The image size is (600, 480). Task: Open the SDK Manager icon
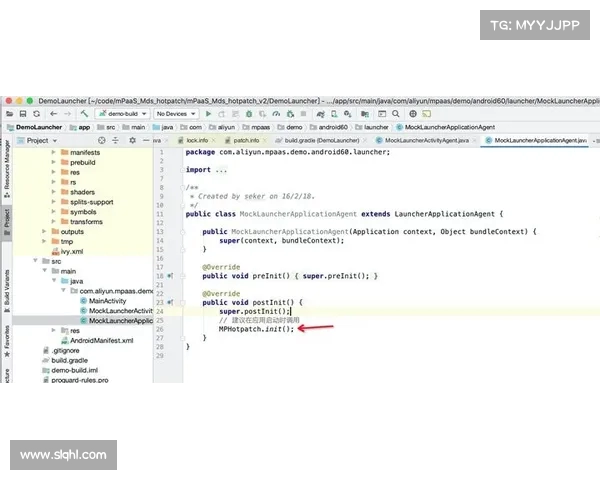click(x=347, y=114)
